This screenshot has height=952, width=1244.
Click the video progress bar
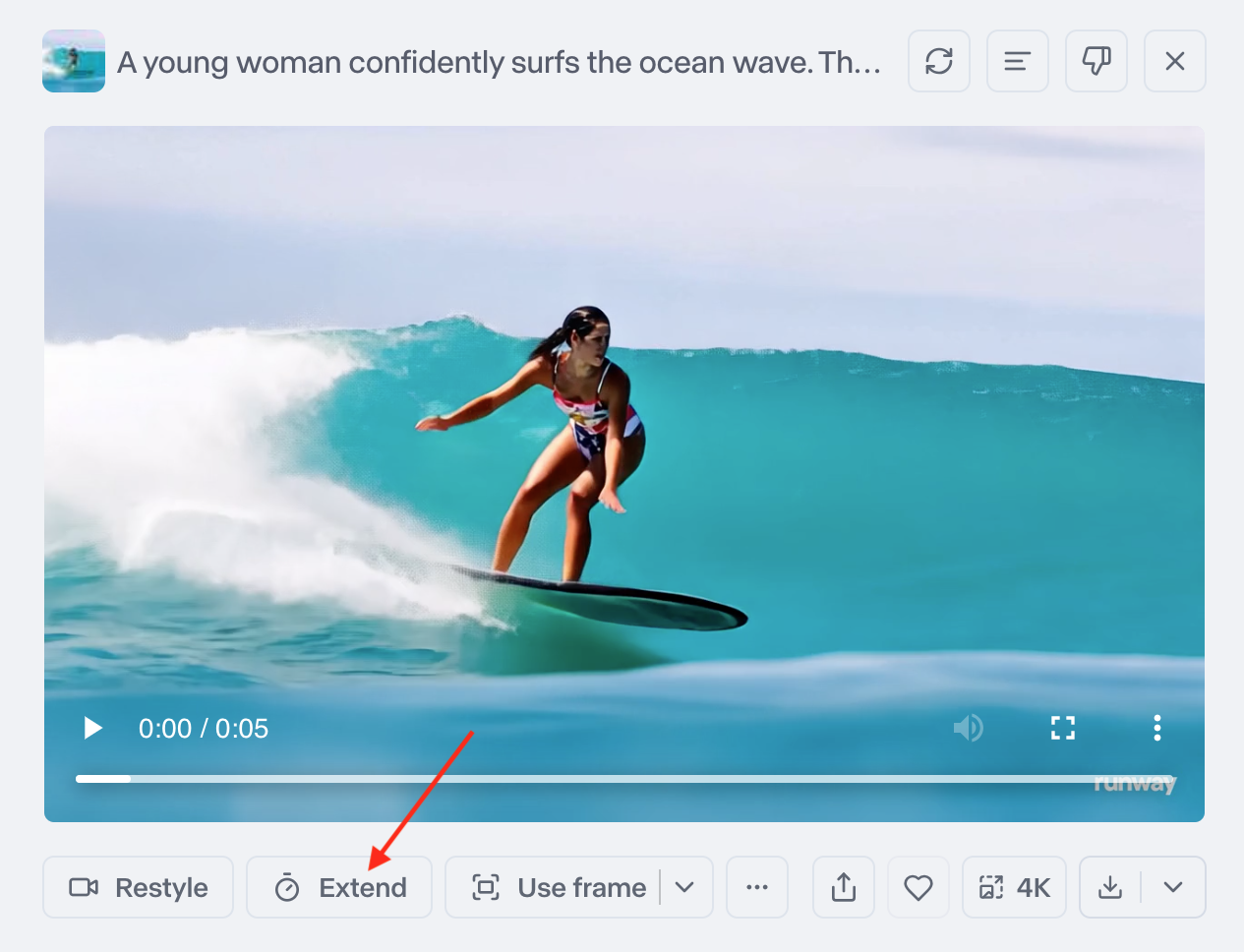pos(625,779)
